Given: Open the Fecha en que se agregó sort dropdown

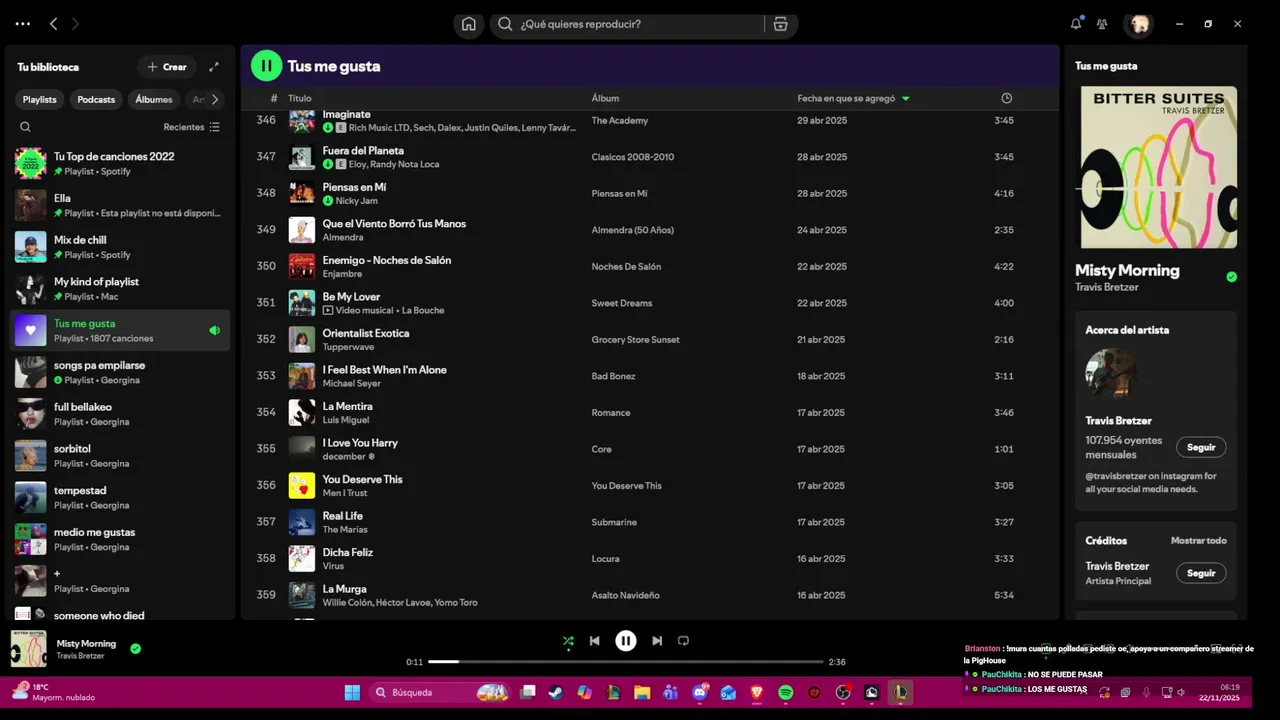Looking at the screenshot, I should click(853, 98).
